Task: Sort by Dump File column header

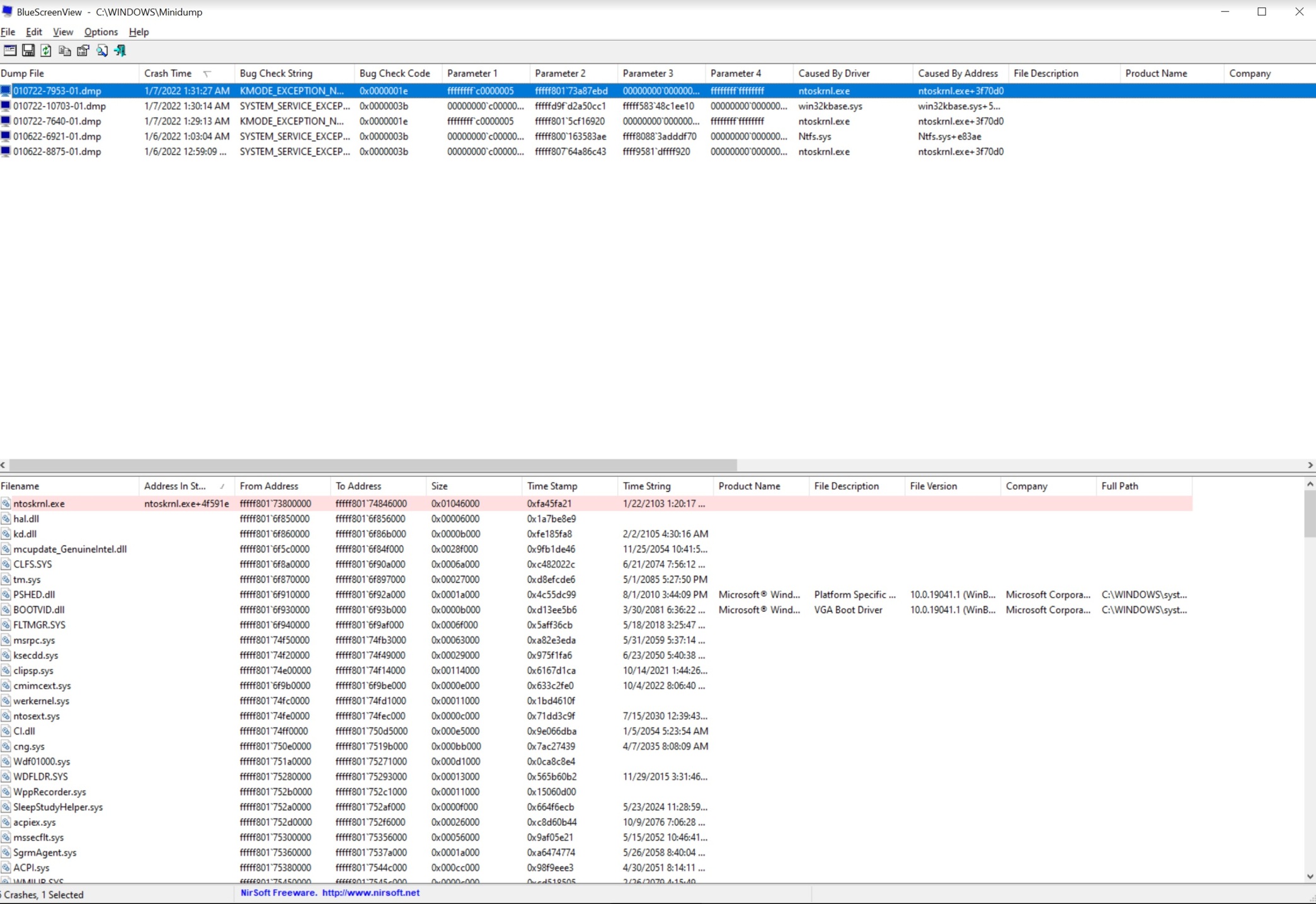Action: [69, 73]
